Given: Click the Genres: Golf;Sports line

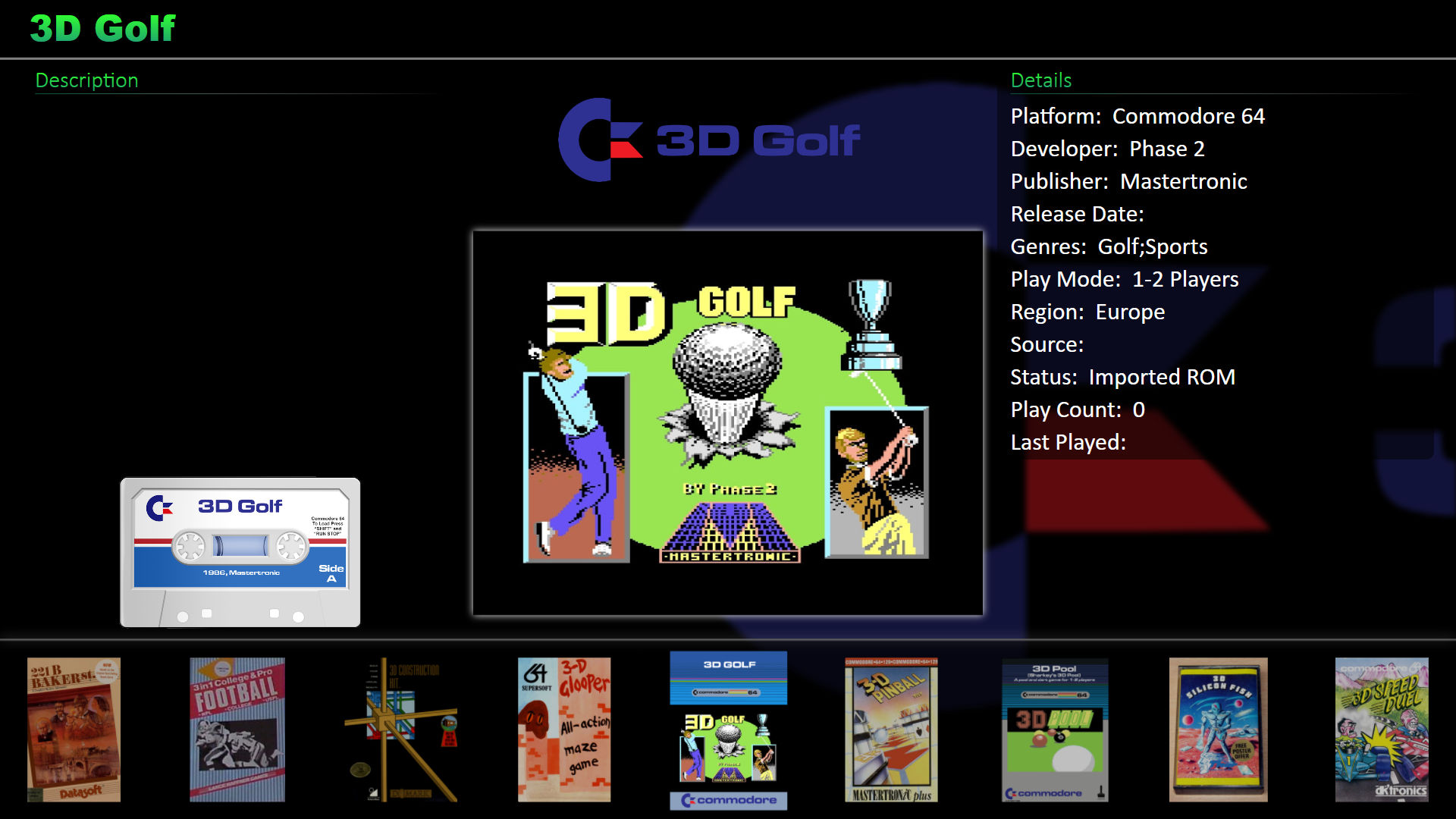Looking at the screenshot, I should (1109, 246).
